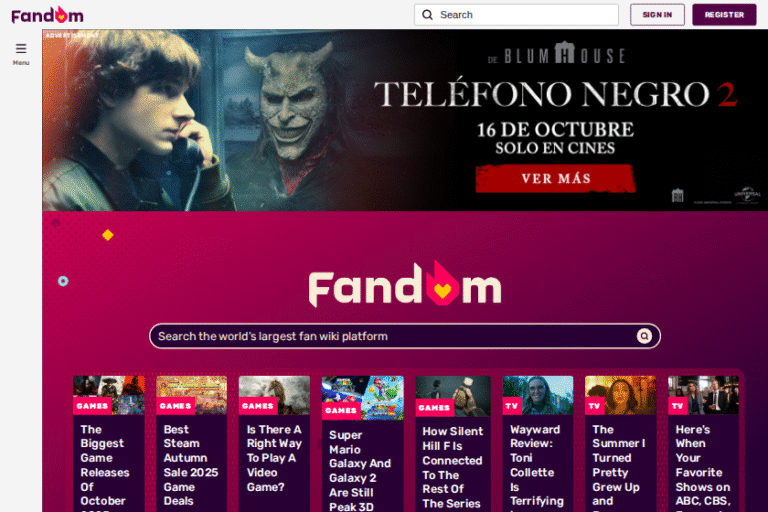Click the GAMES tag on Biggest Game Releases card
Screen dimensions: 768x512
pos(92,406)
